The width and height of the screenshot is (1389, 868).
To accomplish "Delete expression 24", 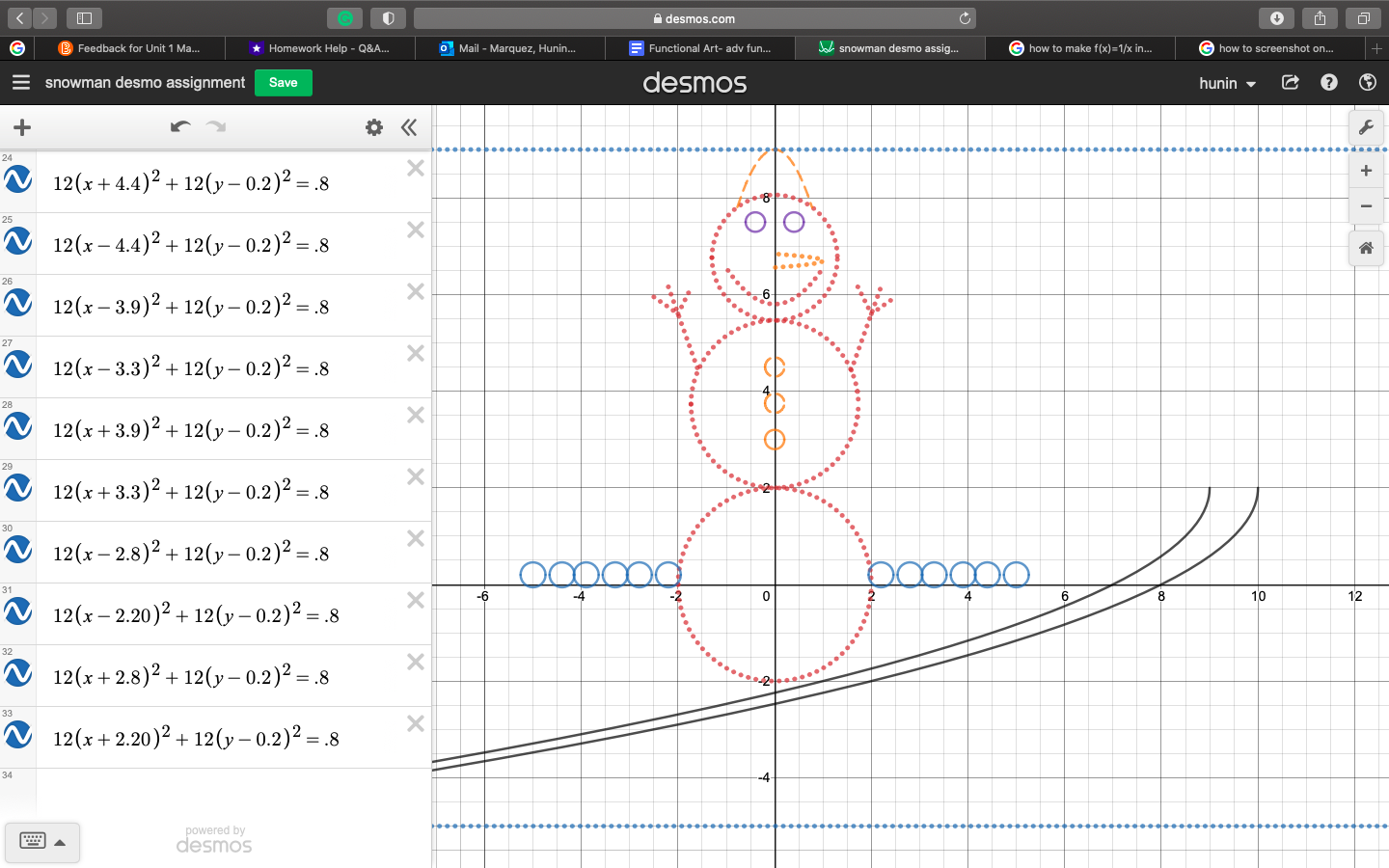I will 416,168.
